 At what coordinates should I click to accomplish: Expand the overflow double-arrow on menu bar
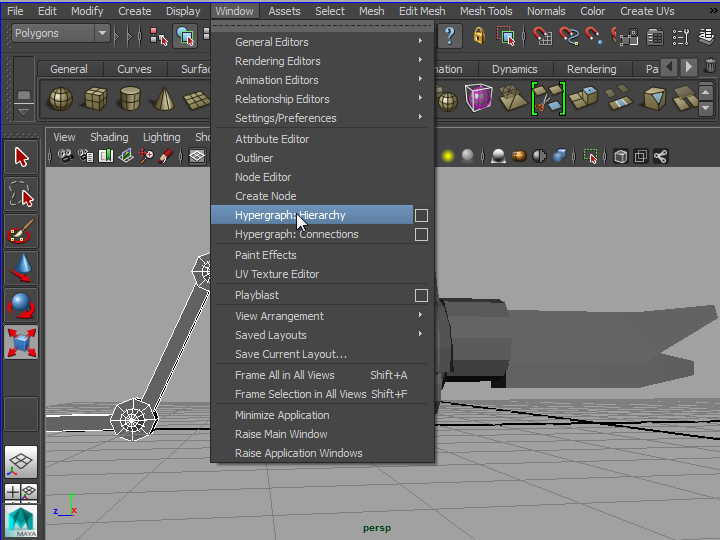(713, 11)
